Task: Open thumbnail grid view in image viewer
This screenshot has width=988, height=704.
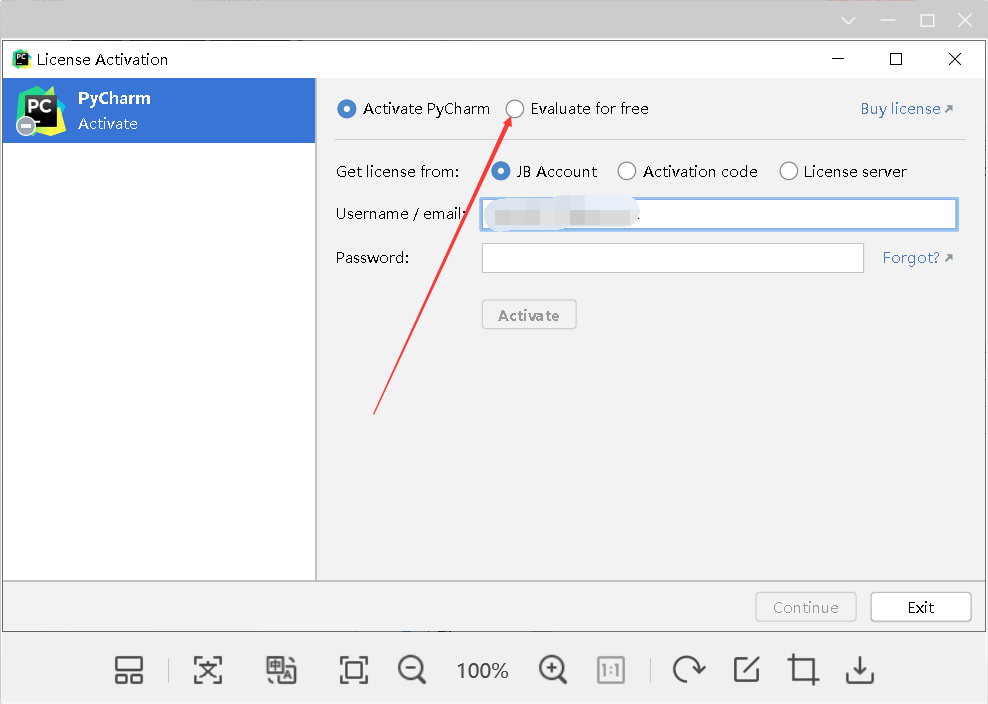Action: [129, 670]
